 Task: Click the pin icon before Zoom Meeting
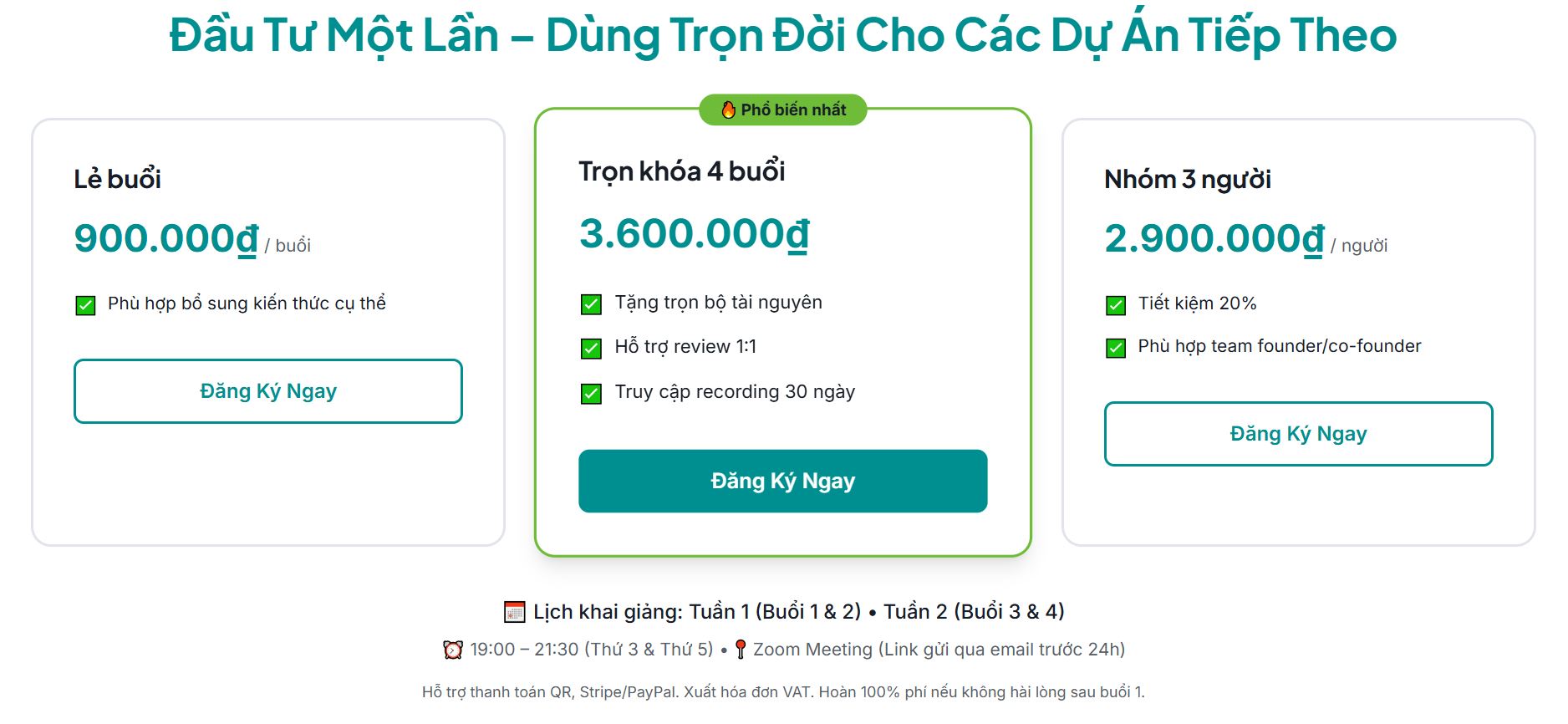(741, 650)
